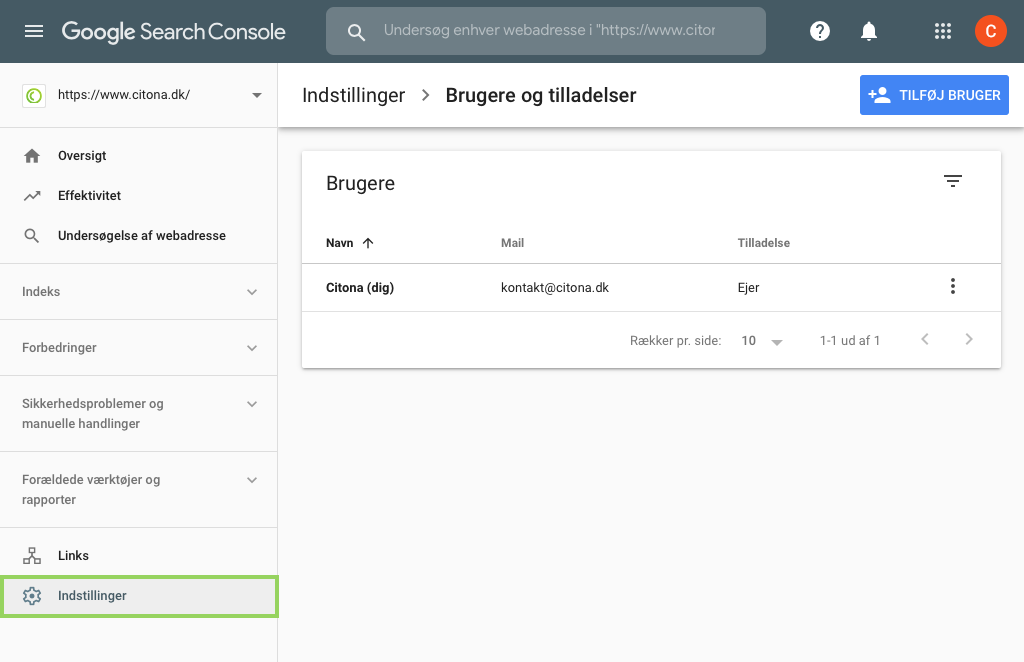Click the Ejer permission cell
Image resolution: width=1024 pixels, height=662 pixels.
[748, 287]
